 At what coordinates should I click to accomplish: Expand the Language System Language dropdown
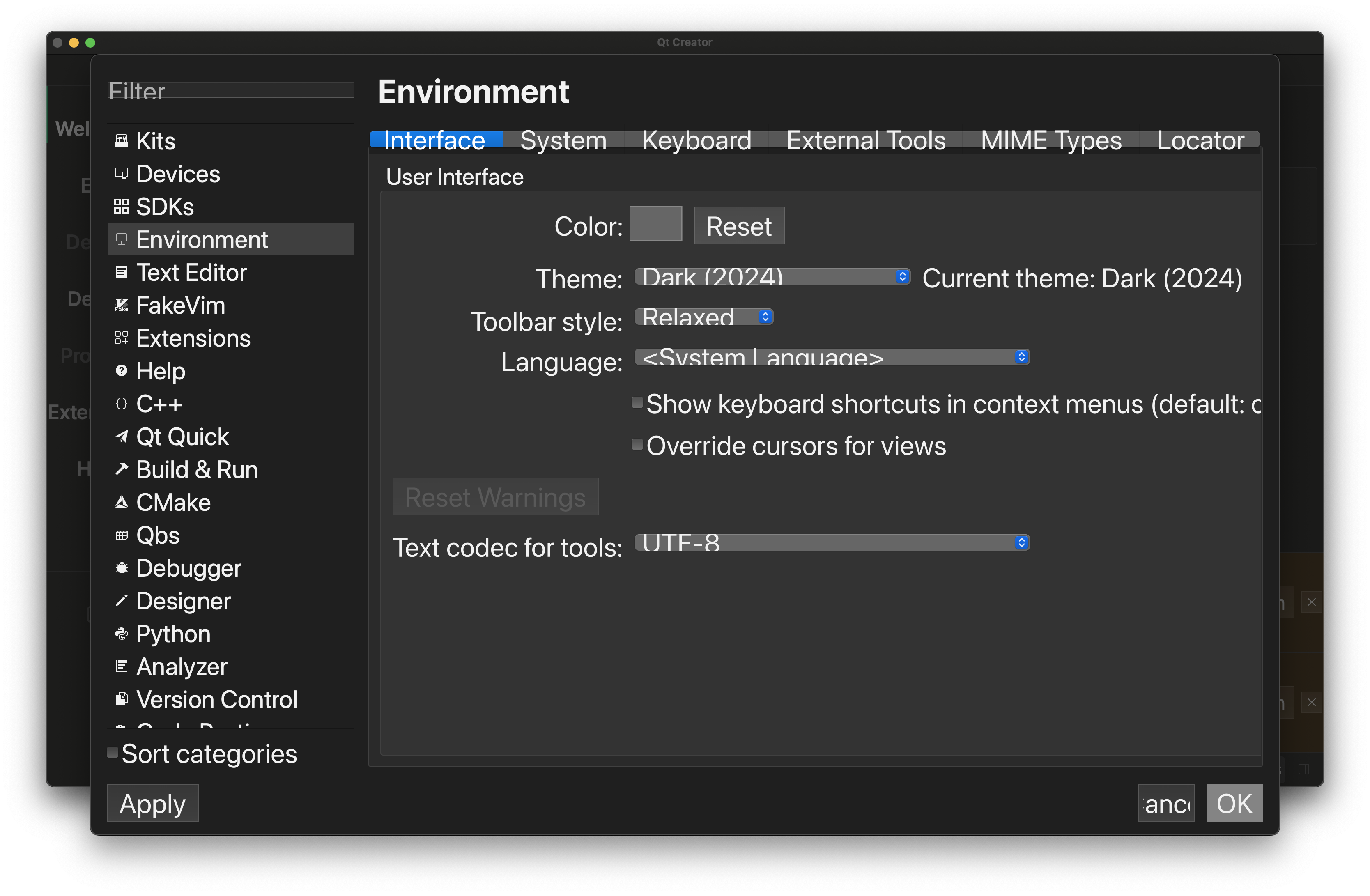(832, 357)
